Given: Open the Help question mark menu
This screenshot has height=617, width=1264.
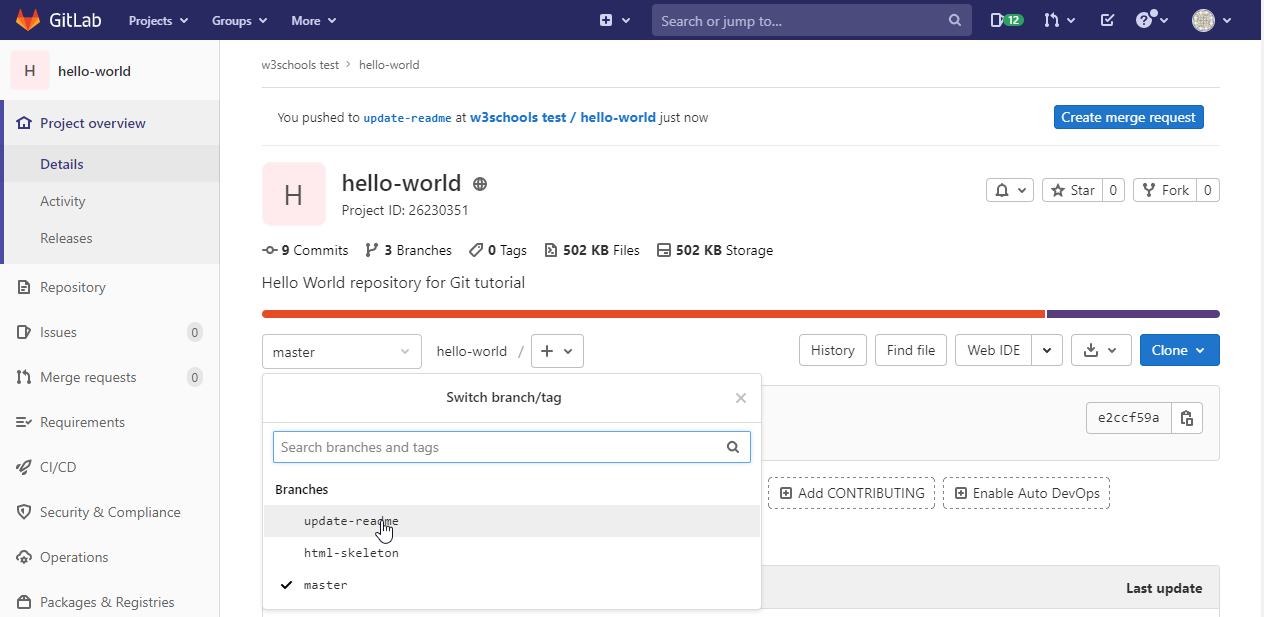Looking at the screenshot, I should coord(1151,20).
